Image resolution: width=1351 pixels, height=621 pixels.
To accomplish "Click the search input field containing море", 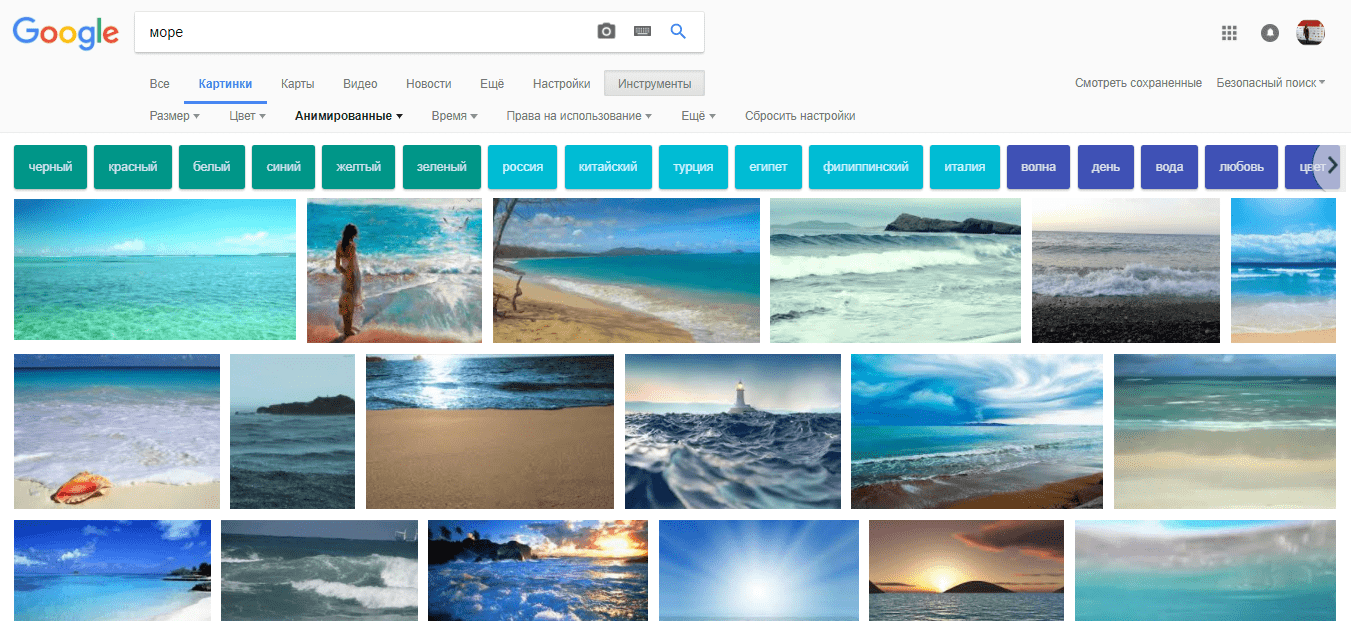I will [x=360, y=32].
